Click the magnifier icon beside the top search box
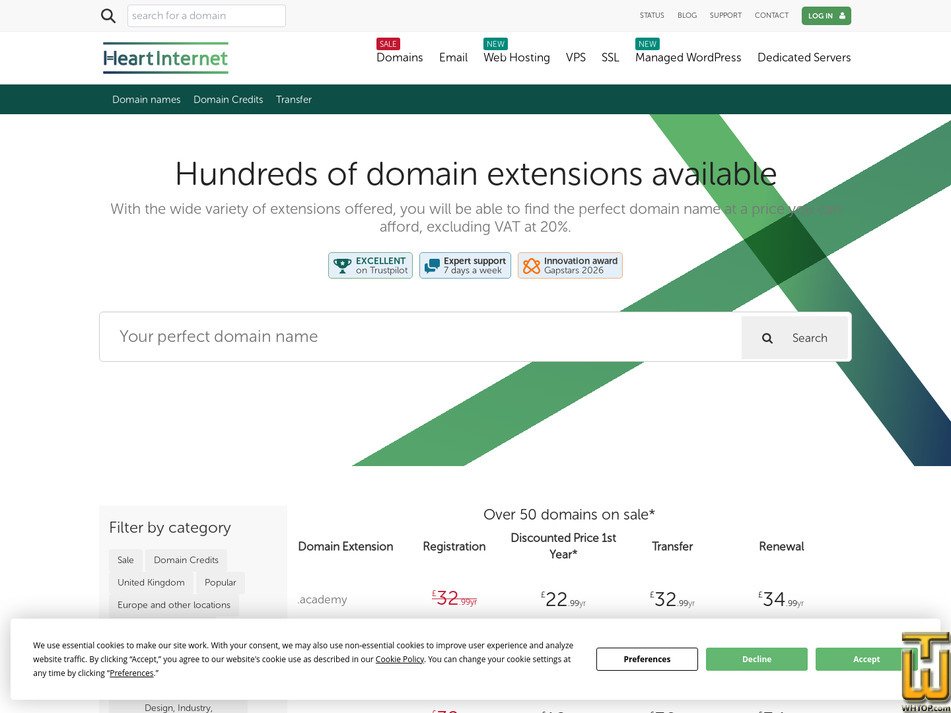This screenshot has width=951, height=713. coord(108,16)
